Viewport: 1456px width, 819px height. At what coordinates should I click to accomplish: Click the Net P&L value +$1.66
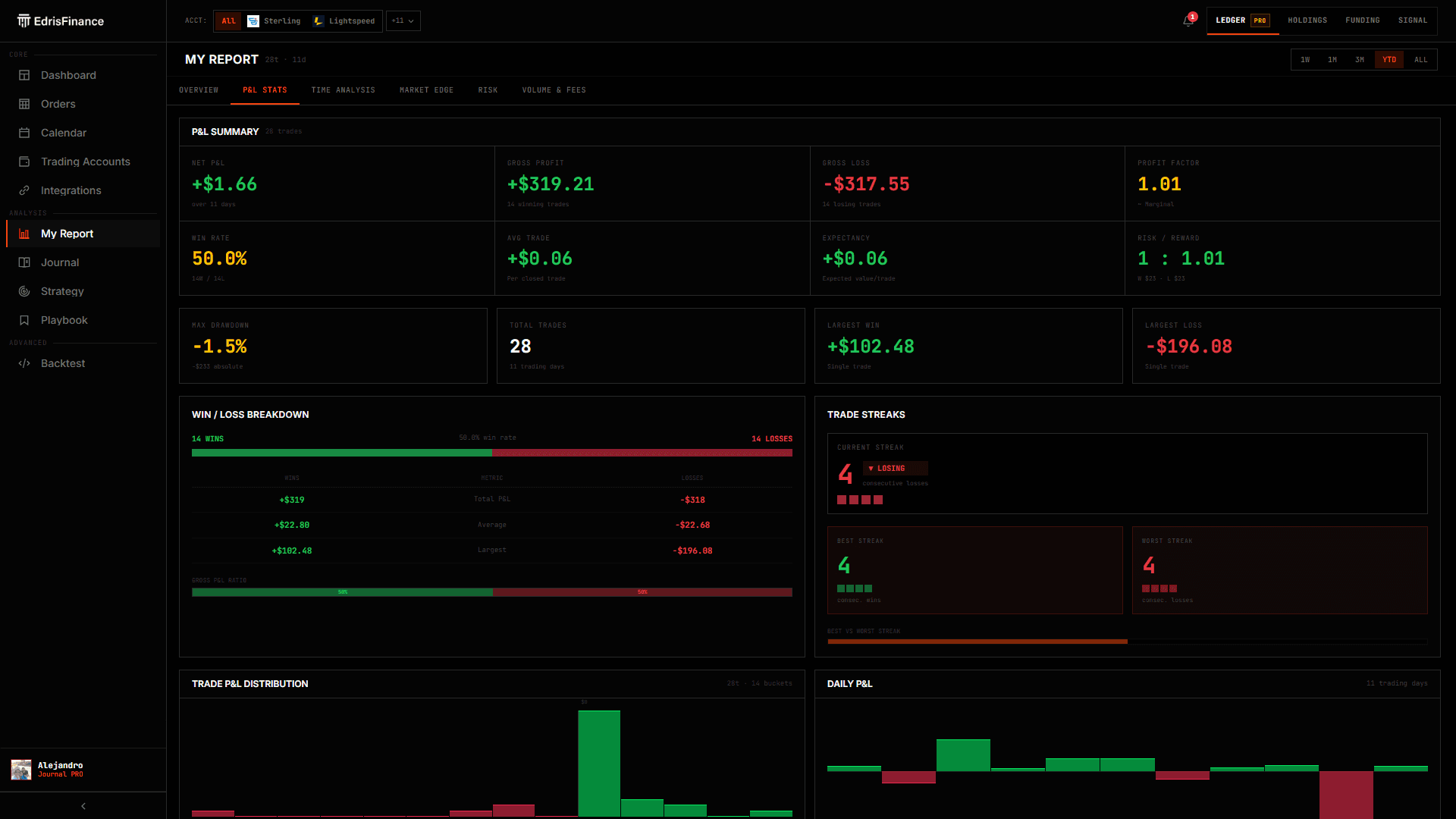coord(224,184)
